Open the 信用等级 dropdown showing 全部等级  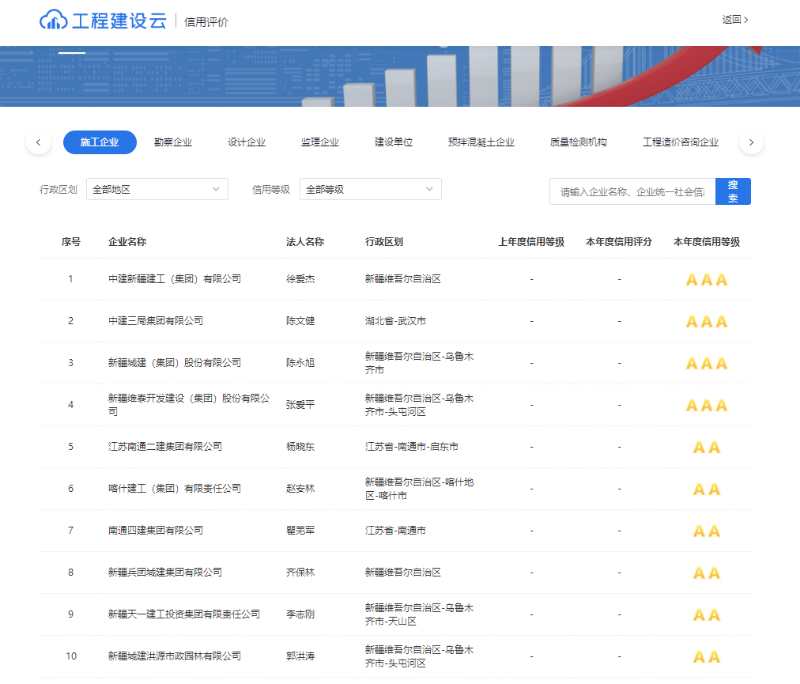click(x=370, y=189)
